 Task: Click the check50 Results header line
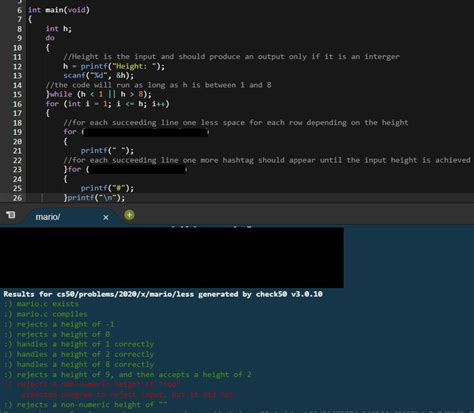tap(163, 294)
